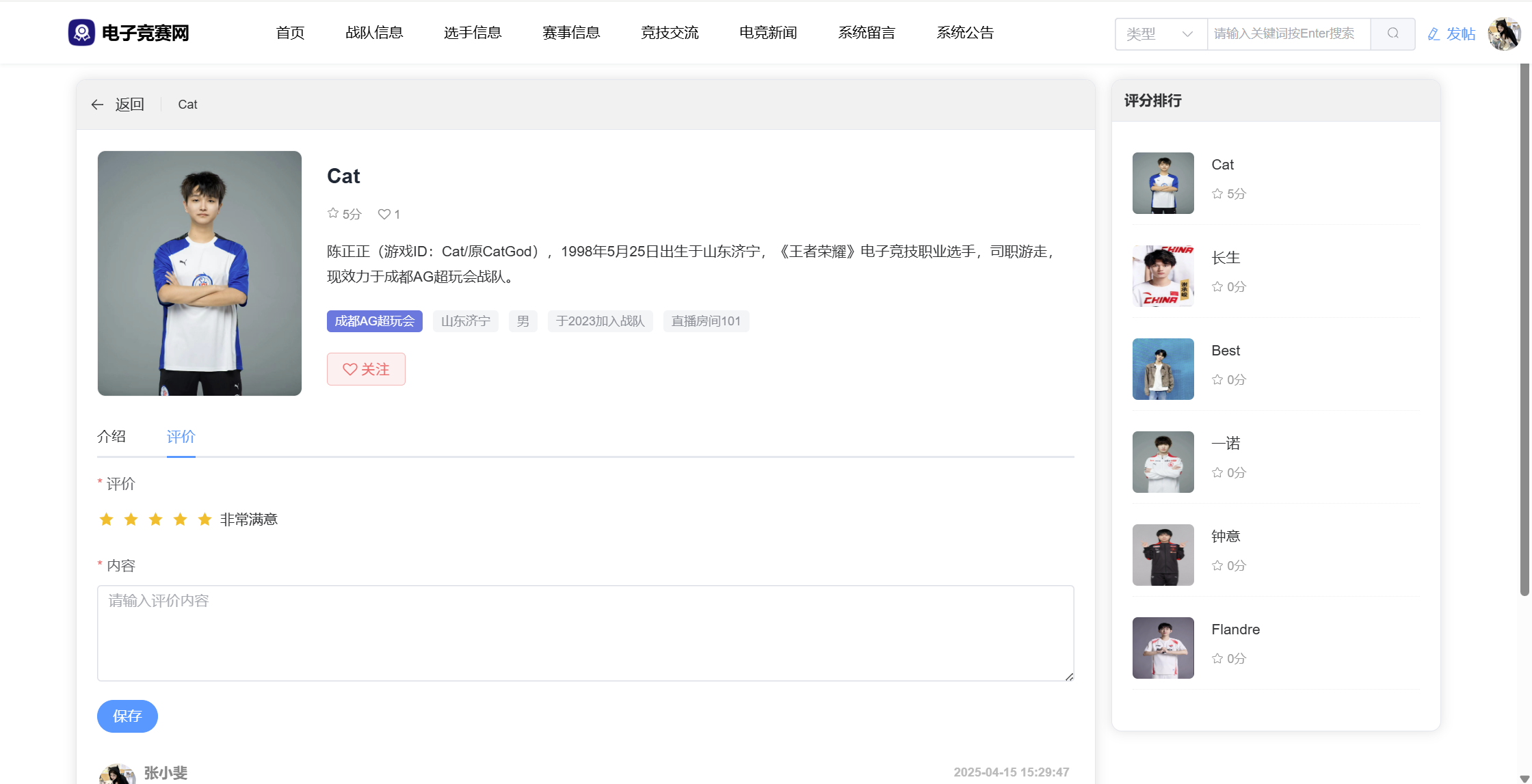
Task: Click the 成都AG超玩会 team tag
Action: pyautogui.click(x=374, y=321)
